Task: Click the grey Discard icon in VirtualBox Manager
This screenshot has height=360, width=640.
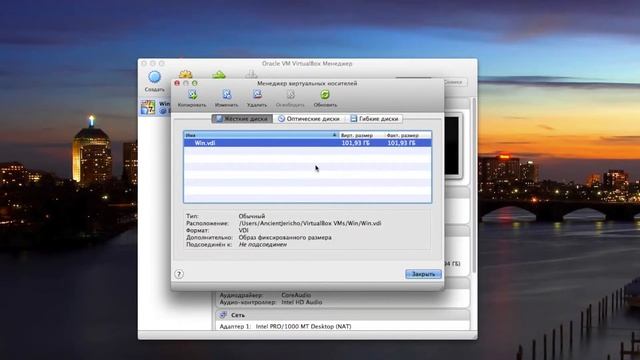Action: tap(251, 75)
